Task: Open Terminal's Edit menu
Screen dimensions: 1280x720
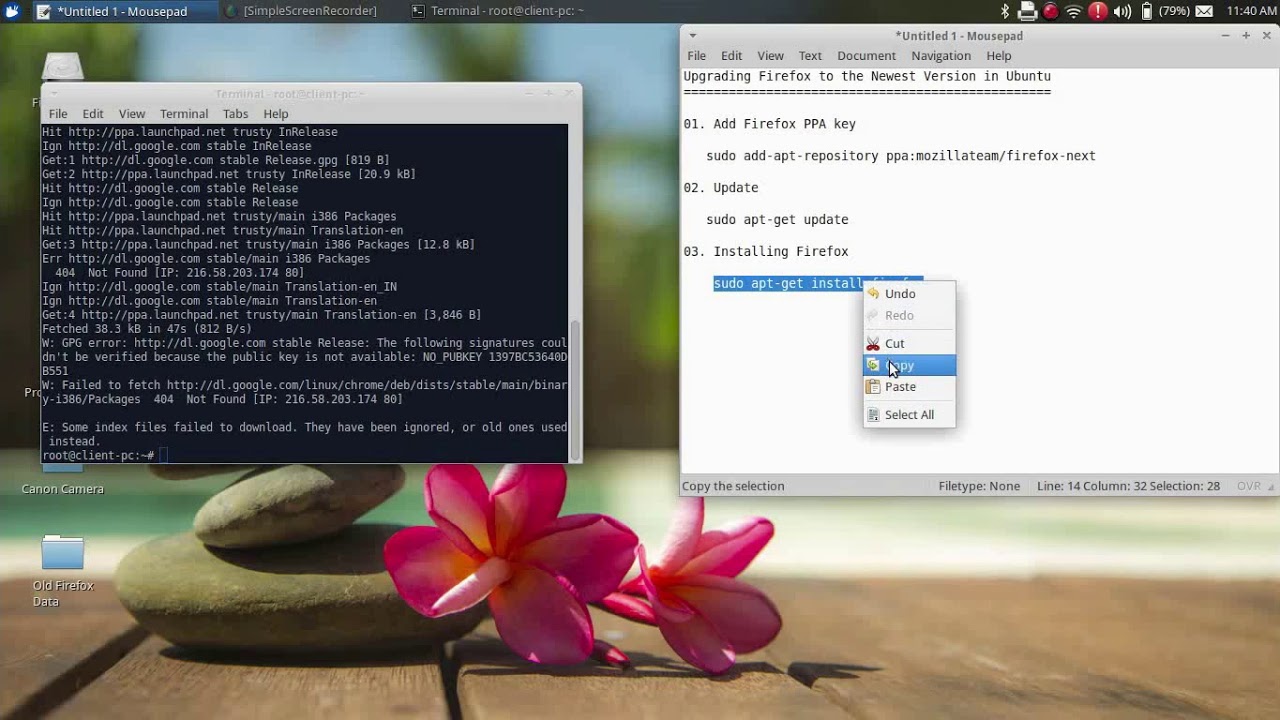Action: (x=93, y=114)
